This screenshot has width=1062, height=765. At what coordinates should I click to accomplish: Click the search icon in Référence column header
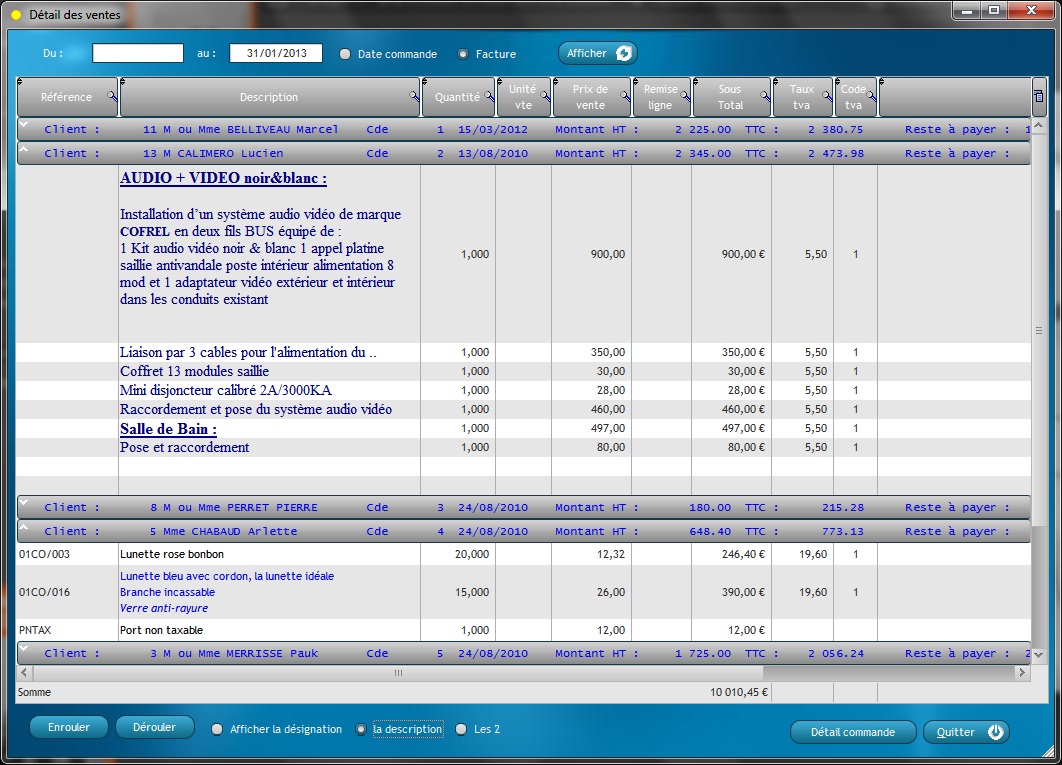point(111,97)
